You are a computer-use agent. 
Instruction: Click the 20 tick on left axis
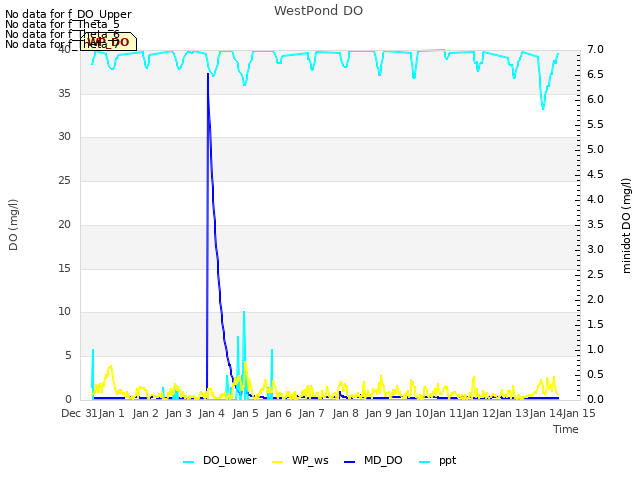64,224
